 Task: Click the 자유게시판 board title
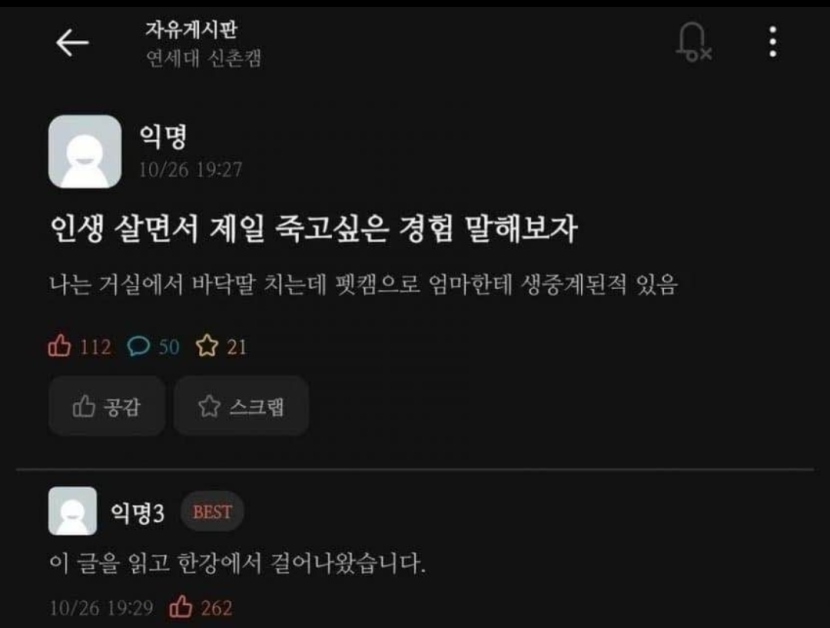[x=192, y=30]
